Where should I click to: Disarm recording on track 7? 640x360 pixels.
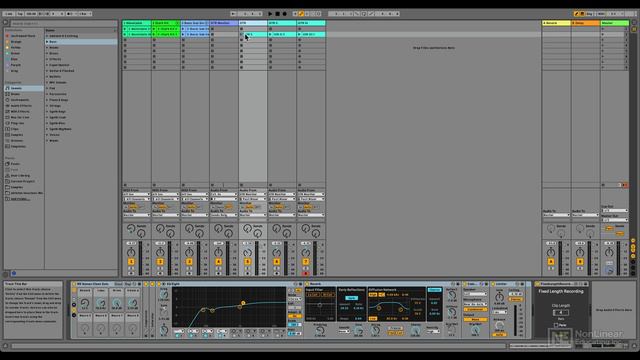305,273
